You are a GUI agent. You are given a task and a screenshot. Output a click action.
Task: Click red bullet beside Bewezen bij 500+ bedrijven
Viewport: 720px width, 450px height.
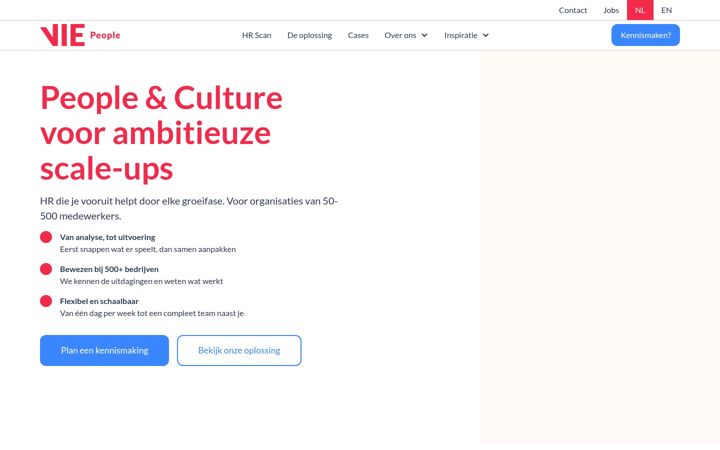click(x=46, y=269)
